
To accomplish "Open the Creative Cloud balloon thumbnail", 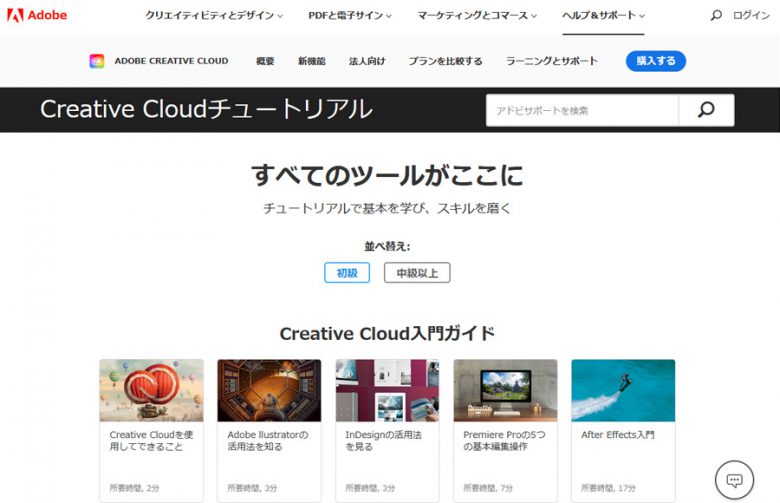I will point(151,391).
